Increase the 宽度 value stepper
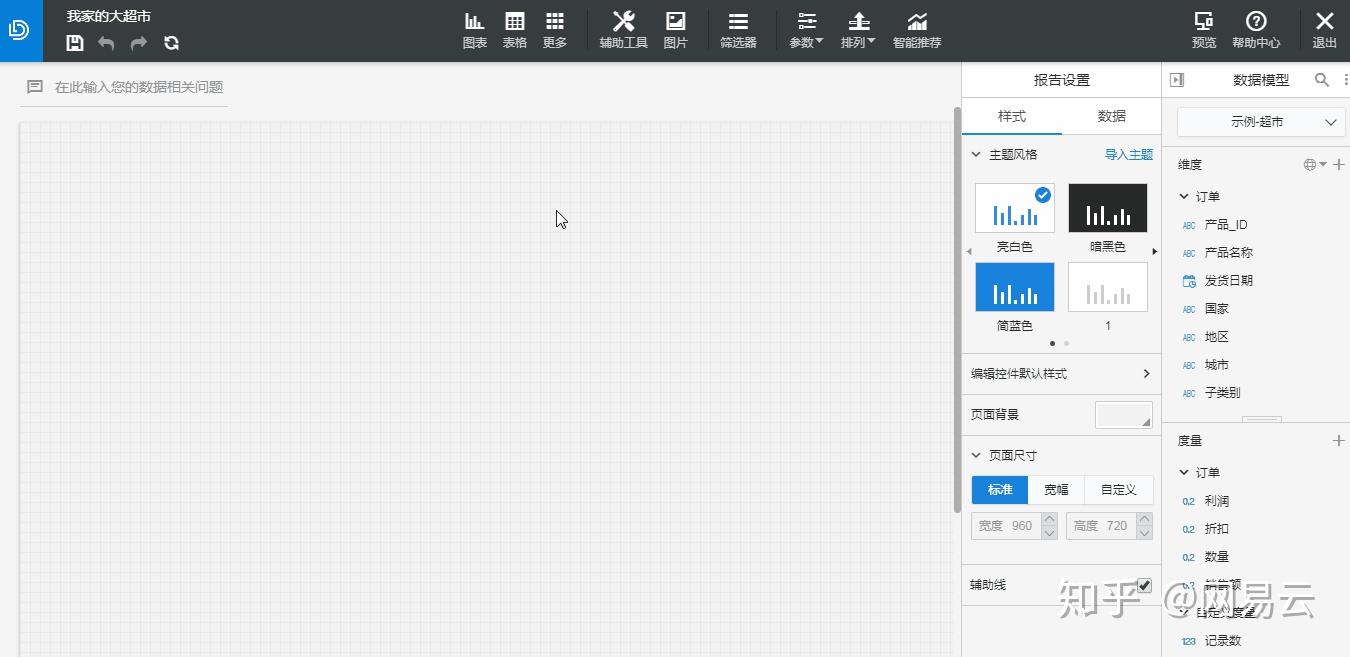The width and height of the screenshot is (1350, 657). tap(1049, 519)
